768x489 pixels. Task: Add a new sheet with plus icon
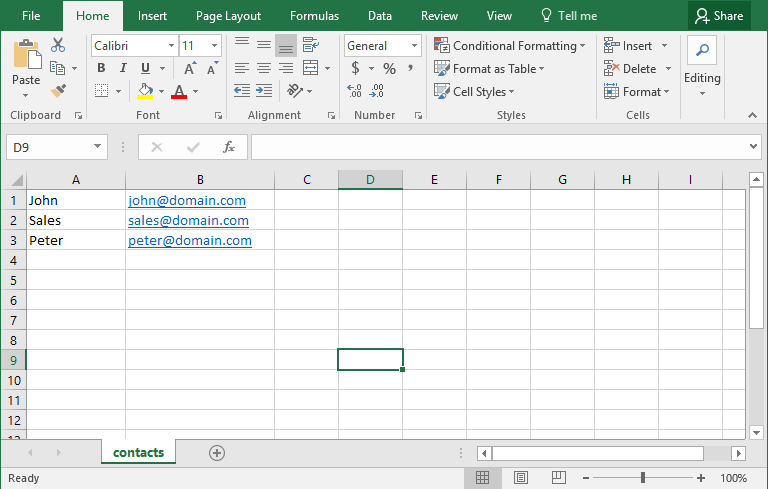pos(217,453)
